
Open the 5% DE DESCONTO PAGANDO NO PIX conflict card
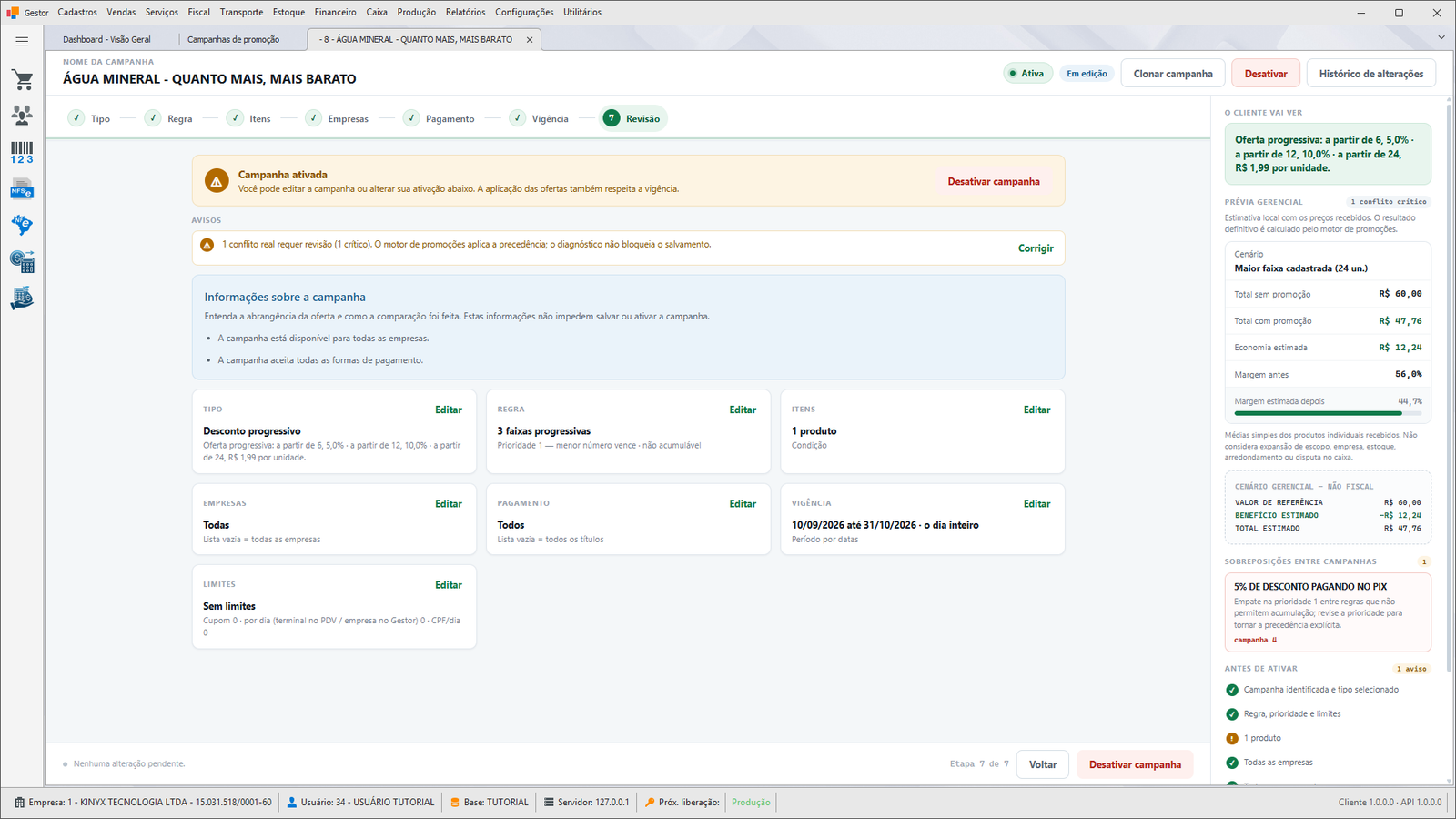pos(1328,612)
